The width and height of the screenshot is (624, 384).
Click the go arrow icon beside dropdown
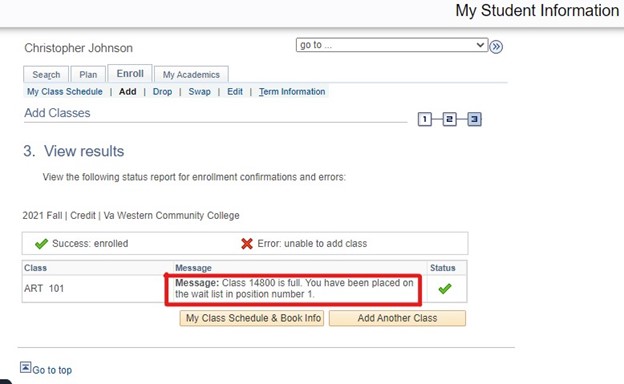coord(496,47)
